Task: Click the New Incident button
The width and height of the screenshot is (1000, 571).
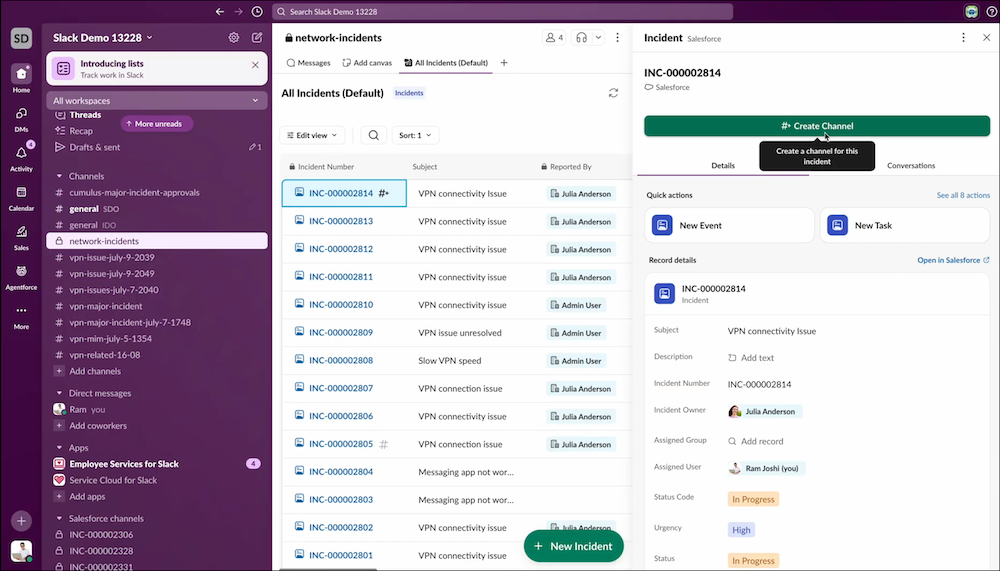Action: point(573,546)
